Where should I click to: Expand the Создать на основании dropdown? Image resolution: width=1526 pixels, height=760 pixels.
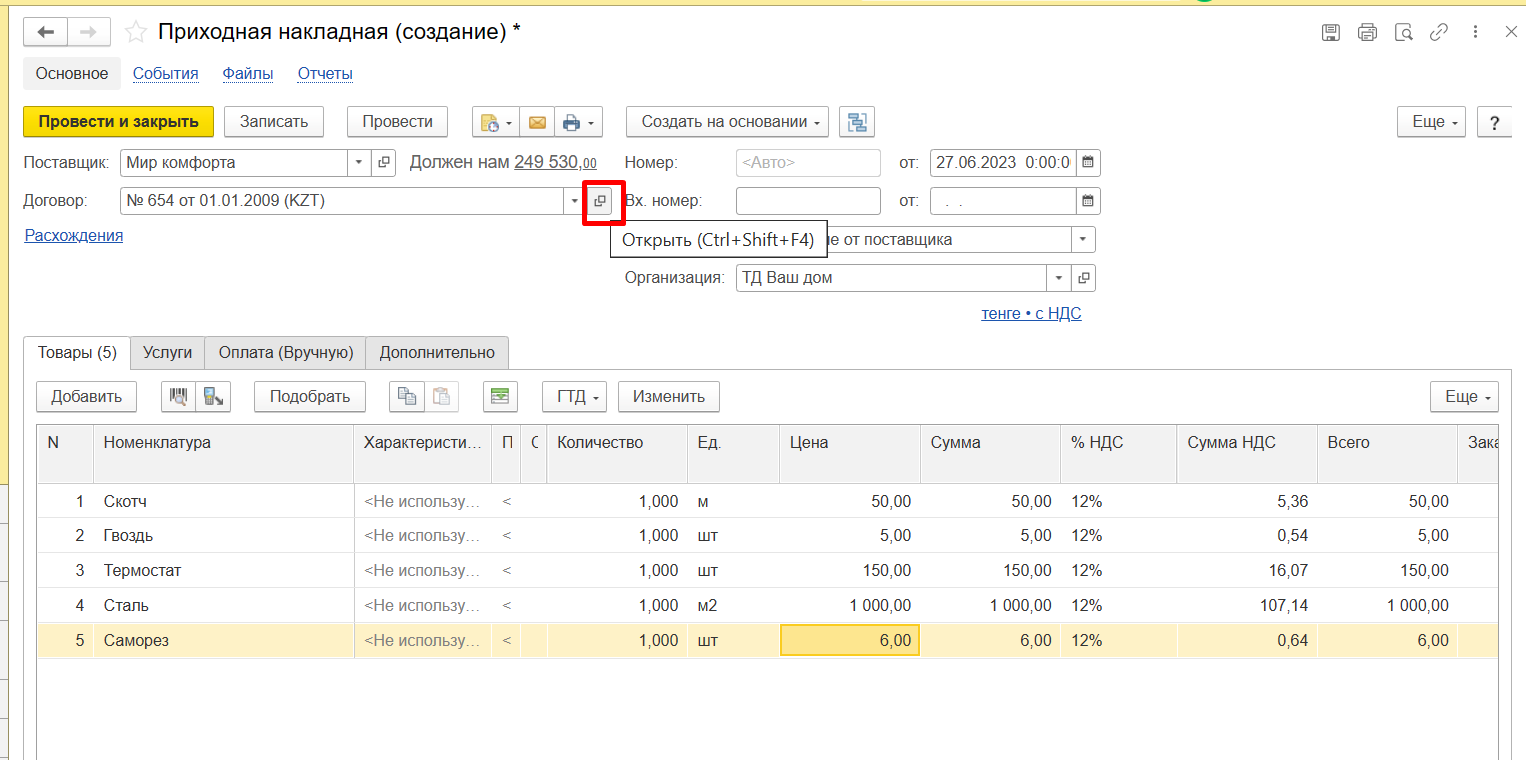(x=727, y=122)
